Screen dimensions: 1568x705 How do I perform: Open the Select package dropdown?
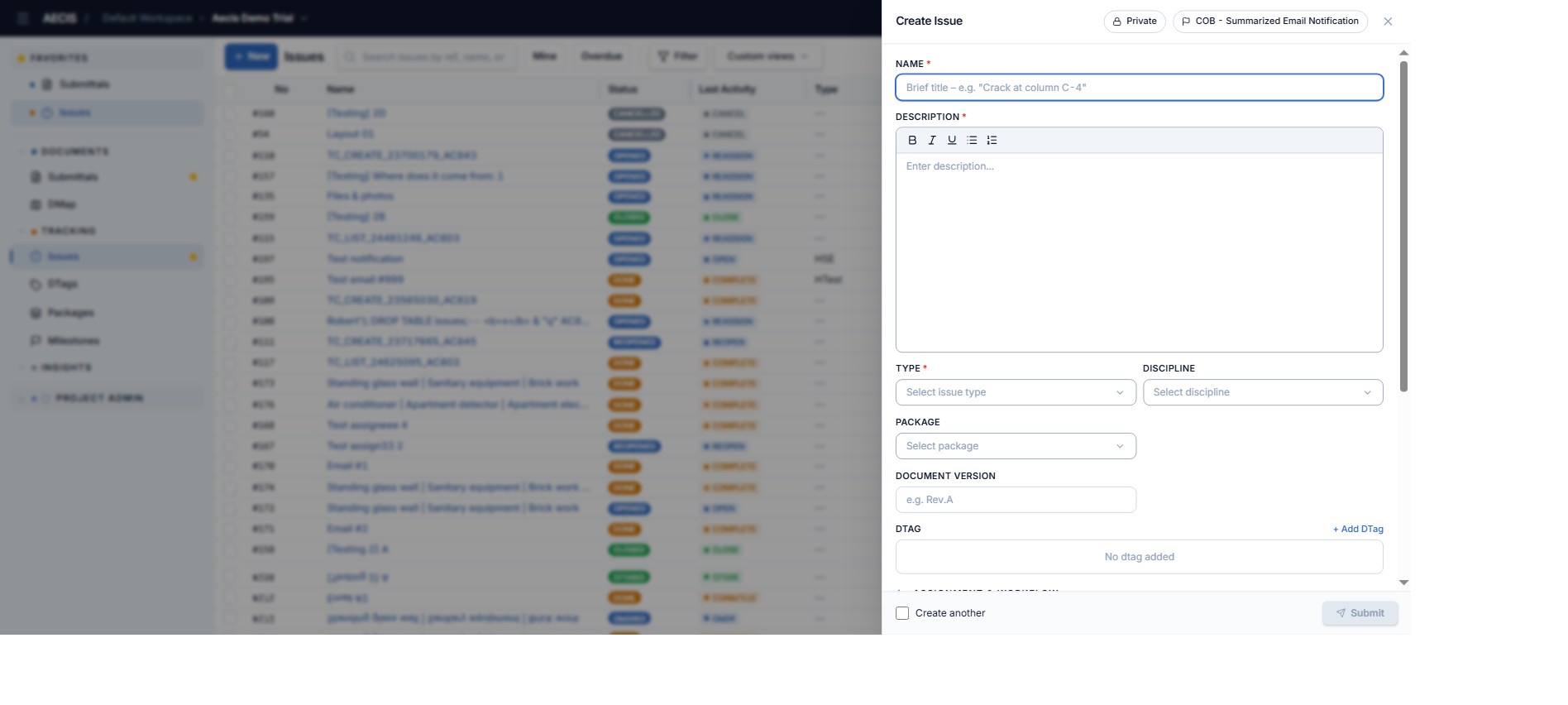point(1016,446)
